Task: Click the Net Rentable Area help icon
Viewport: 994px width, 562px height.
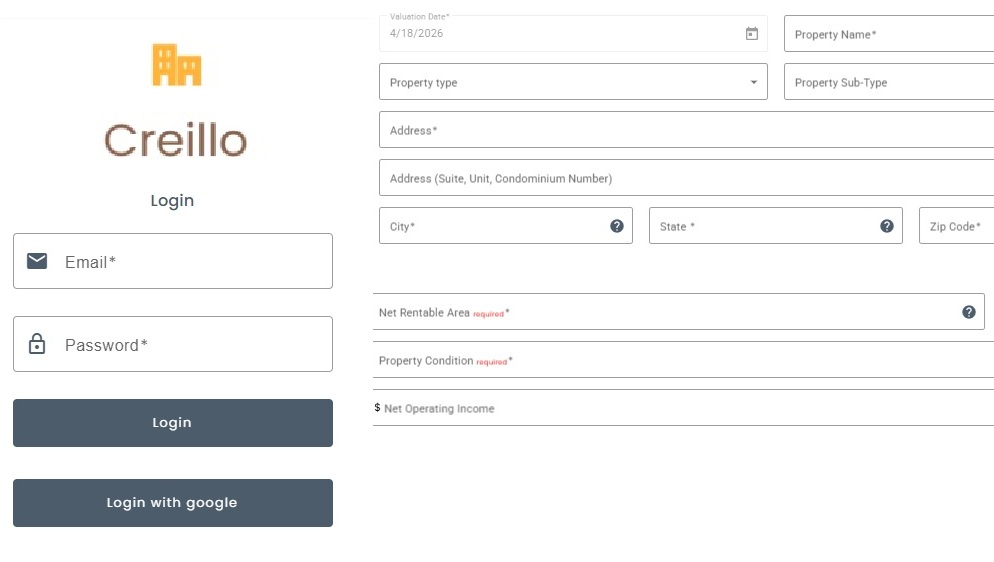Action: click(969, 312)
